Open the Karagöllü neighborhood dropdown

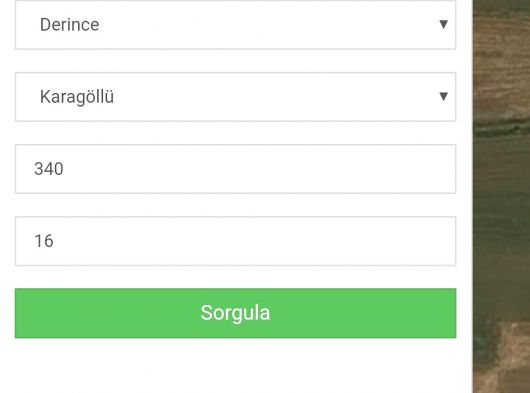(x=236, y=97)
